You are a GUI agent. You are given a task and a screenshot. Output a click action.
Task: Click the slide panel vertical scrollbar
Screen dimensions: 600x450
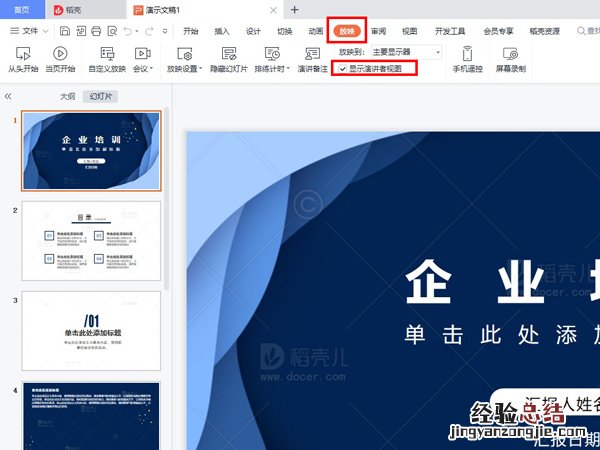(x=166, y=199)
